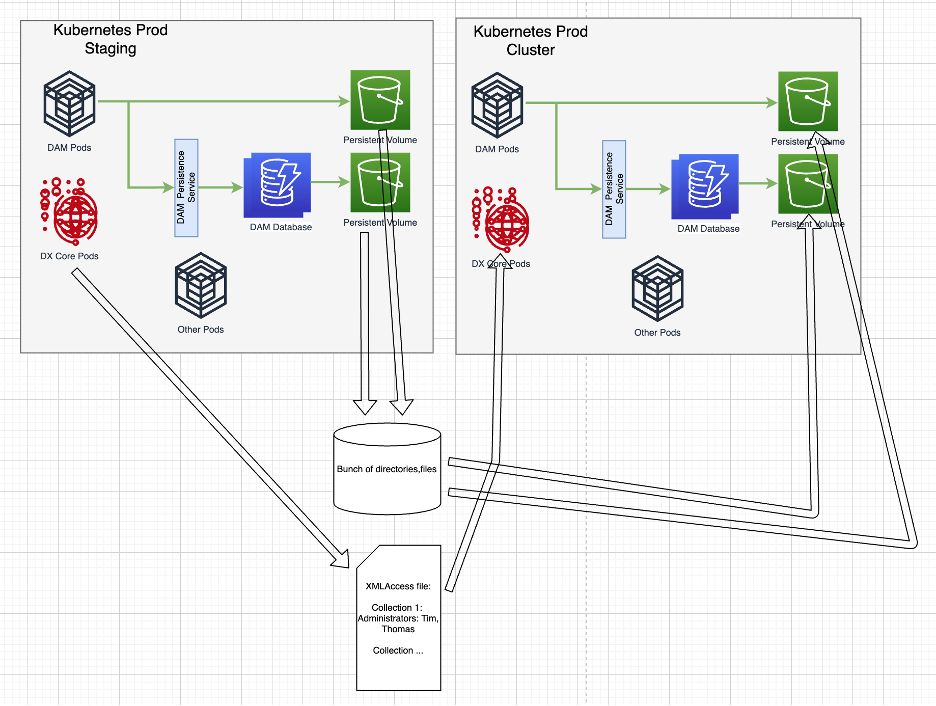Image resolution: width=936 pixels, height=706 pixels.
Task: Select the upper Persistent Volume in Prod Cluster
Action: pyautogui.click(x=807, y=100)
